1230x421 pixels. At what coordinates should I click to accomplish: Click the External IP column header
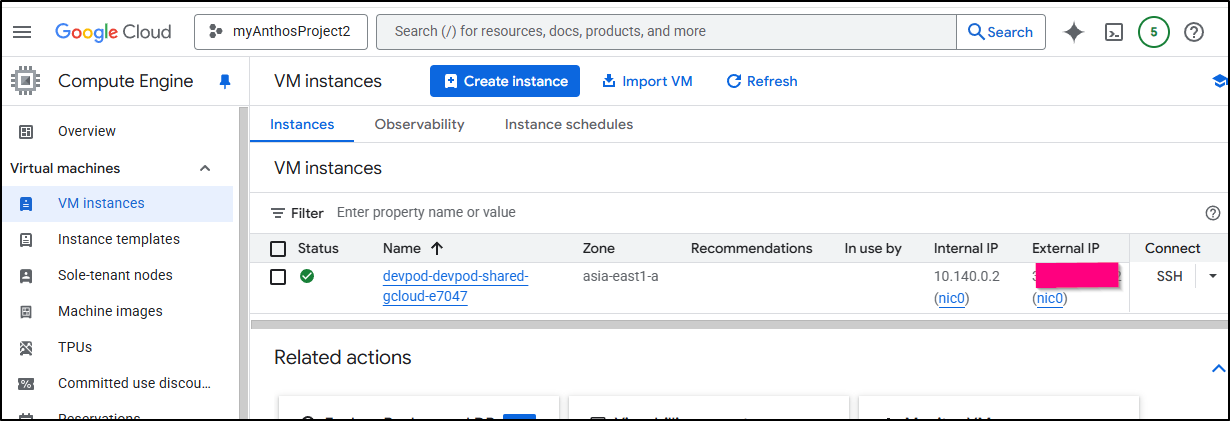tap(1066, 248)
